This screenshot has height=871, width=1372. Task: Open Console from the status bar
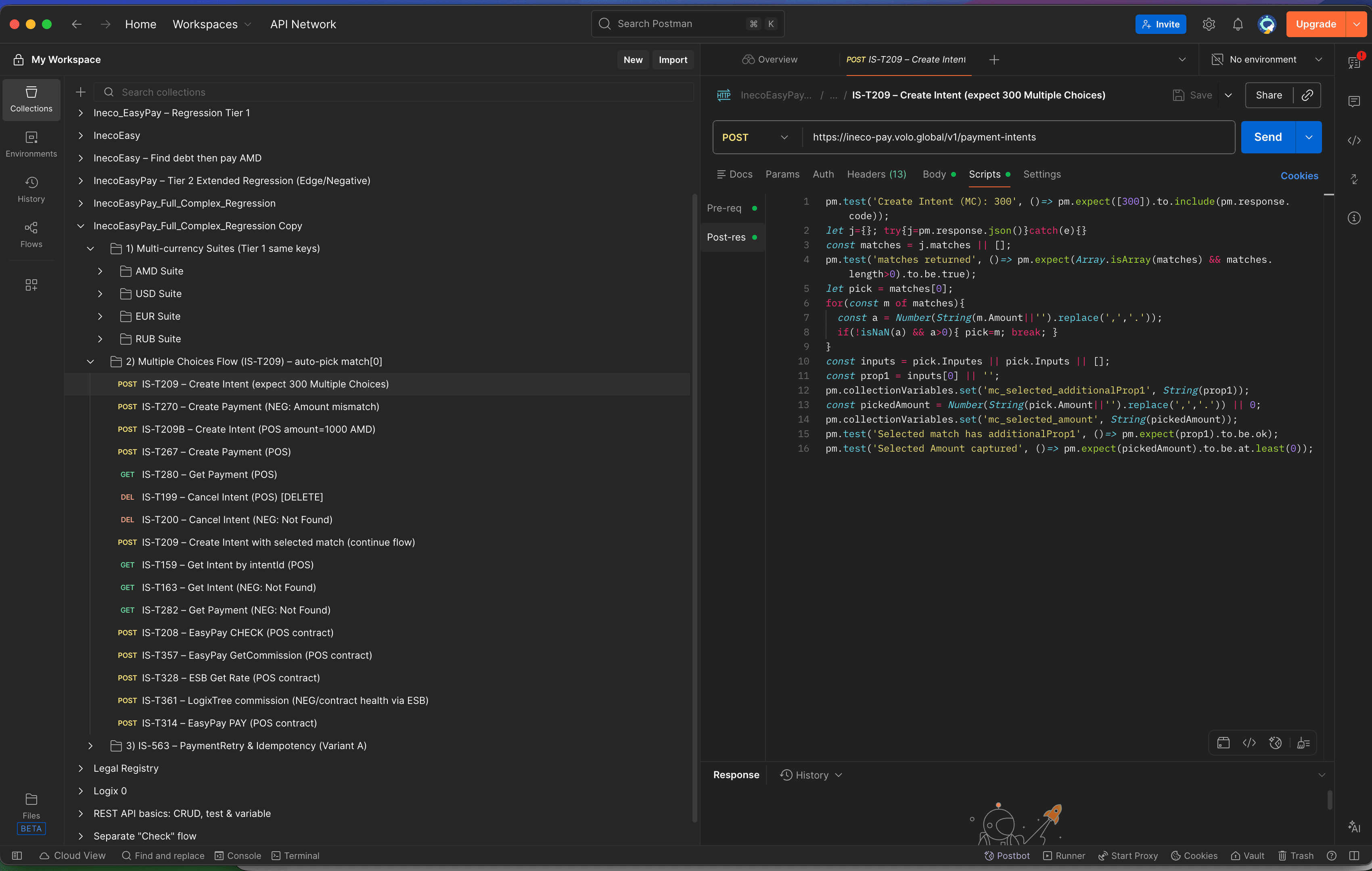(x=238, y=855)
